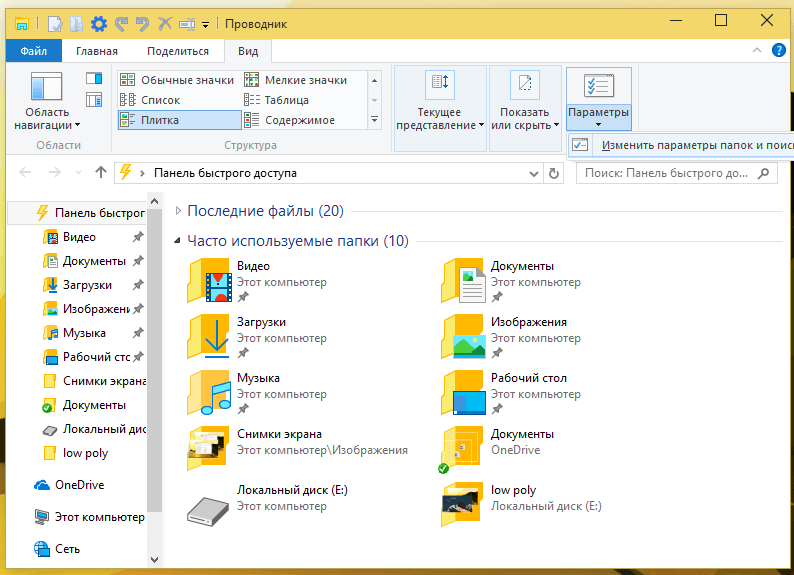Collapse Часто используемые папки group

(x=177, y=241)
